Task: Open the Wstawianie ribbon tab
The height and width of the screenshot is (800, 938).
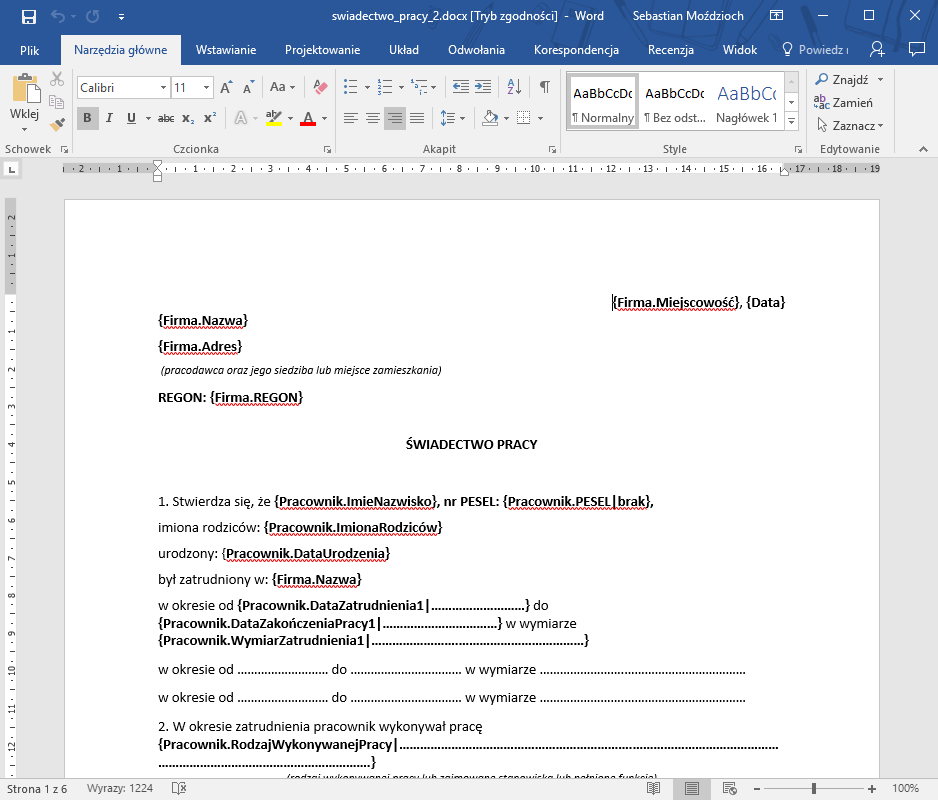Action: [x=225, y=50]
